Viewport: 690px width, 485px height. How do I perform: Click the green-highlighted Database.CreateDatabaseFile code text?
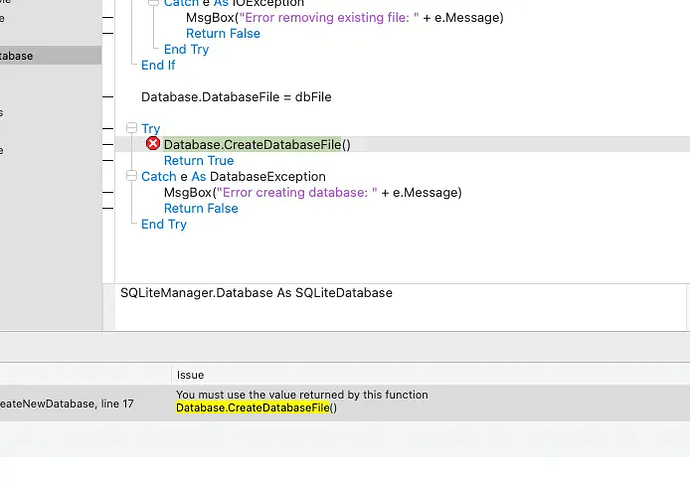tap(252, 145)
